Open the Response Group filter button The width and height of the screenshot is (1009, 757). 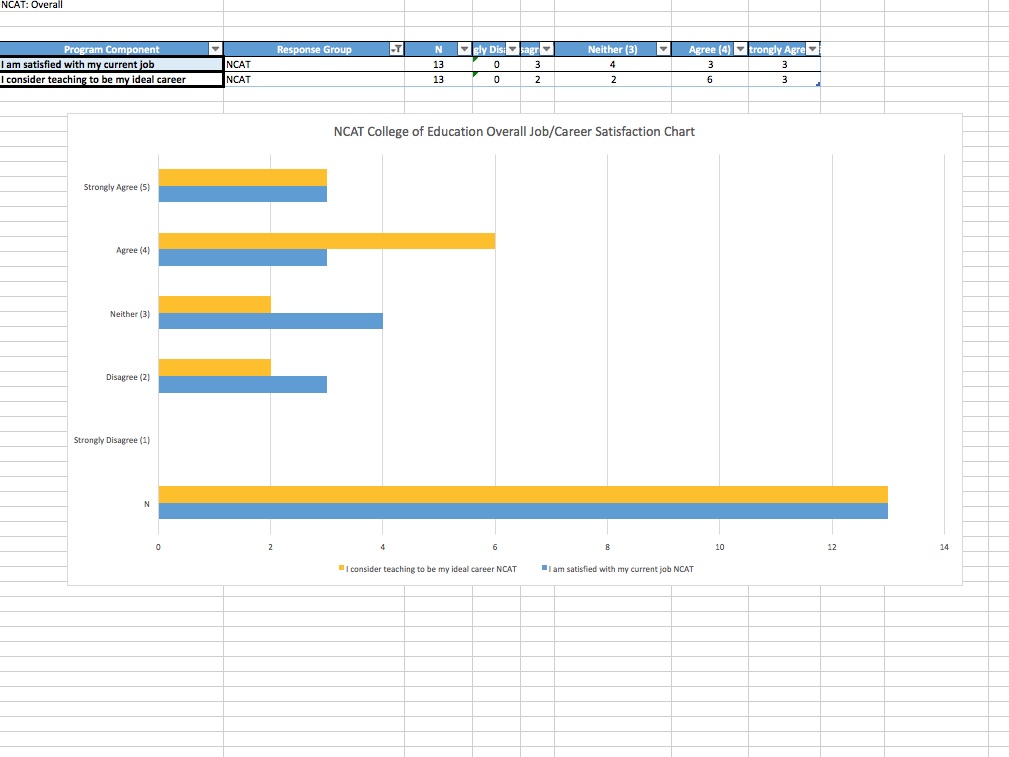(396, 49)
